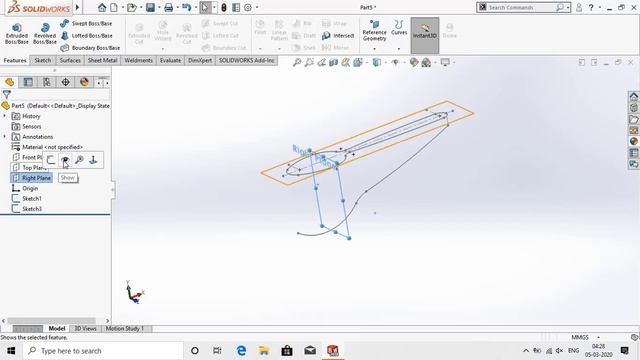Click the feature tree horizontal scrollbar
The height and width of the screenshot is (360, 640).
52,321
